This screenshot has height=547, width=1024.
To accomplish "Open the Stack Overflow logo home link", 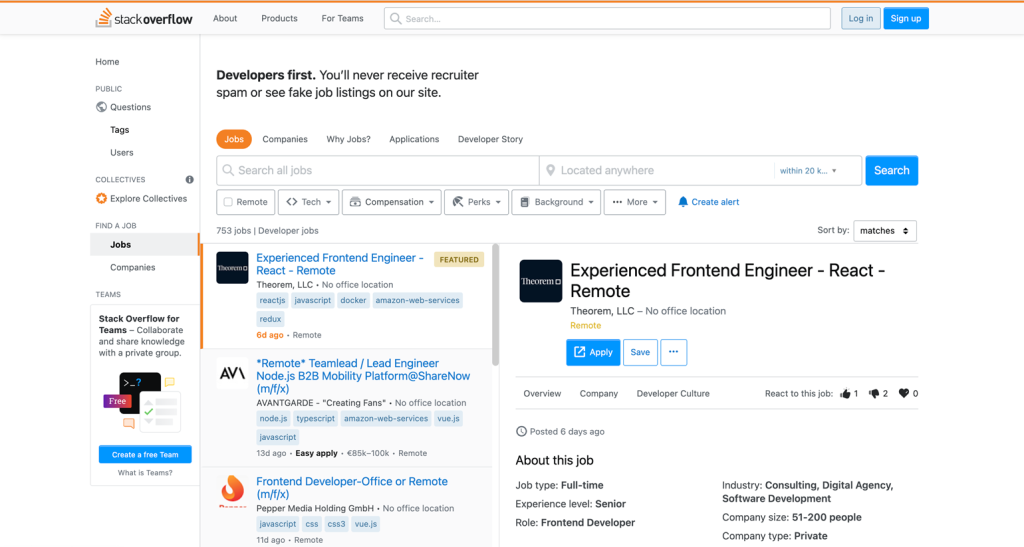I will tap(144, 18).
